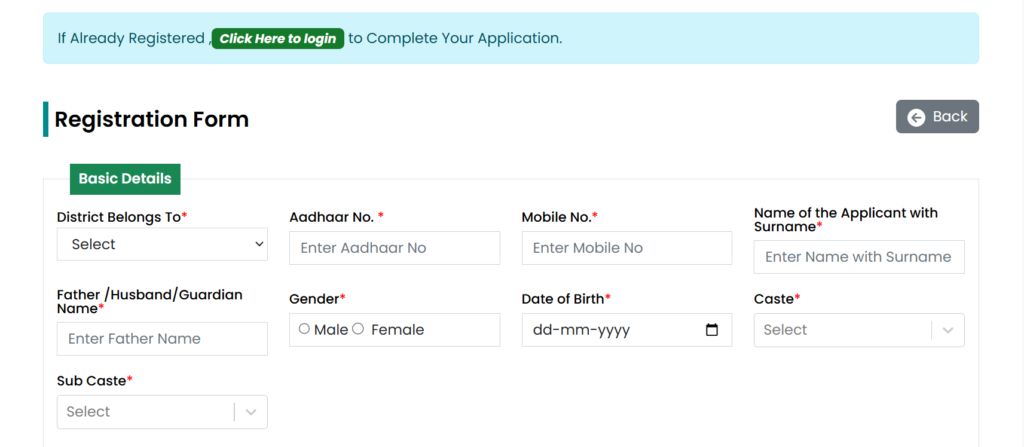1024x447 pixels.
Task: Open the District Belongs To select box
Action: (162, 244)
